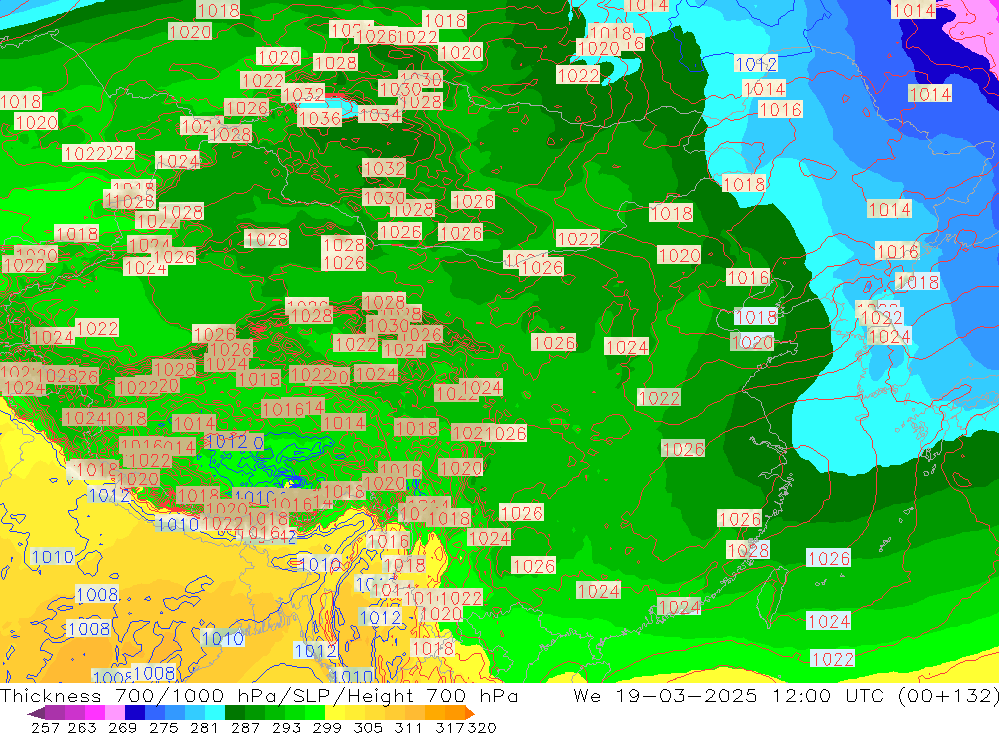Click the 299 legend value
The width and height of the screenshot is (1000, 733).
(327, 727)
